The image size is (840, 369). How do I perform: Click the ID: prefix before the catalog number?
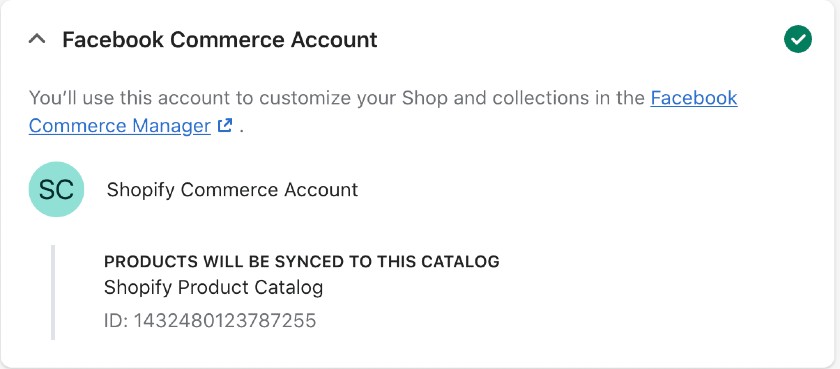pos(116,320)
